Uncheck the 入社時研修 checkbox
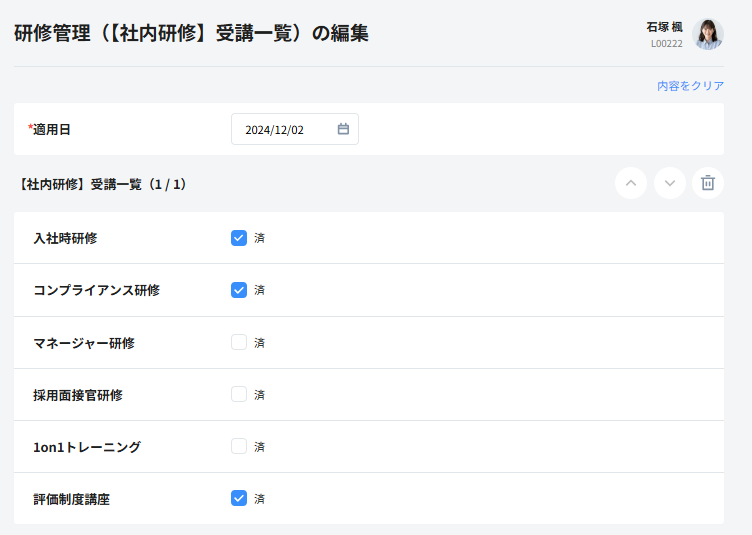This screenshot has width=752, height=535. [239, 238]
